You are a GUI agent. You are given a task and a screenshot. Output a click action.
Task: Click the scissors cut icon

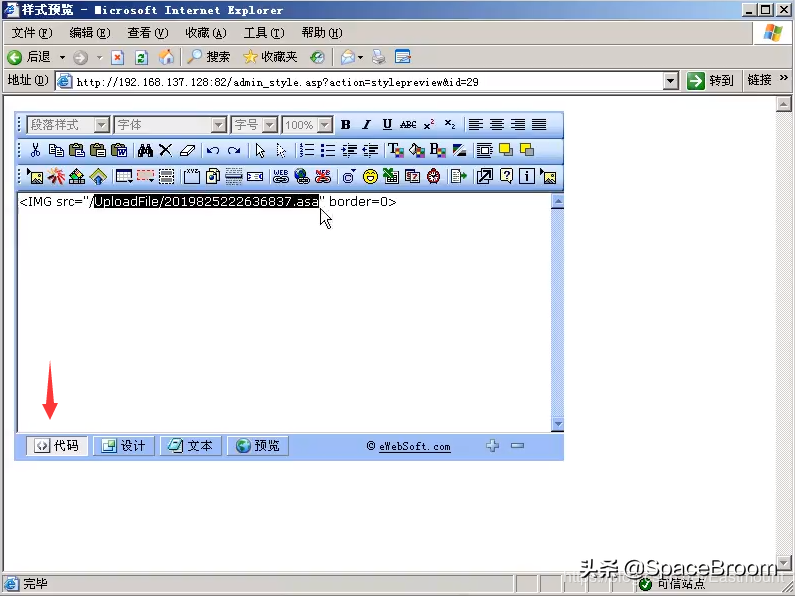35,151
